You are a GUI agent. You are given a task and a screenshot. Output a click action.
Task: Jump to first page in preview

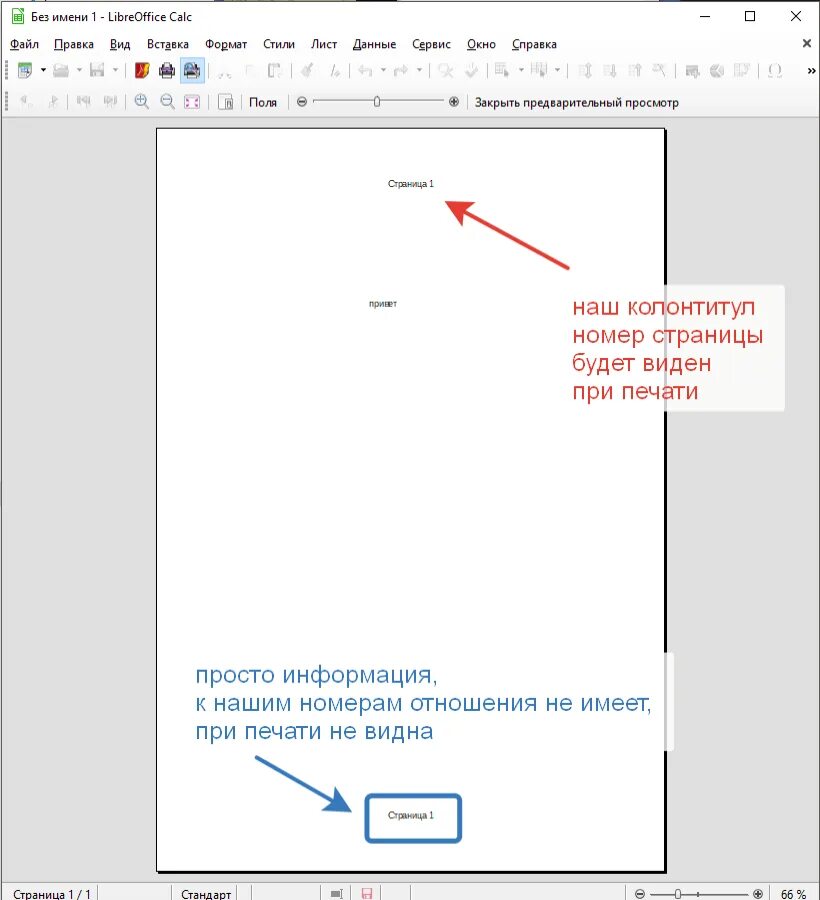pos(84,102)
